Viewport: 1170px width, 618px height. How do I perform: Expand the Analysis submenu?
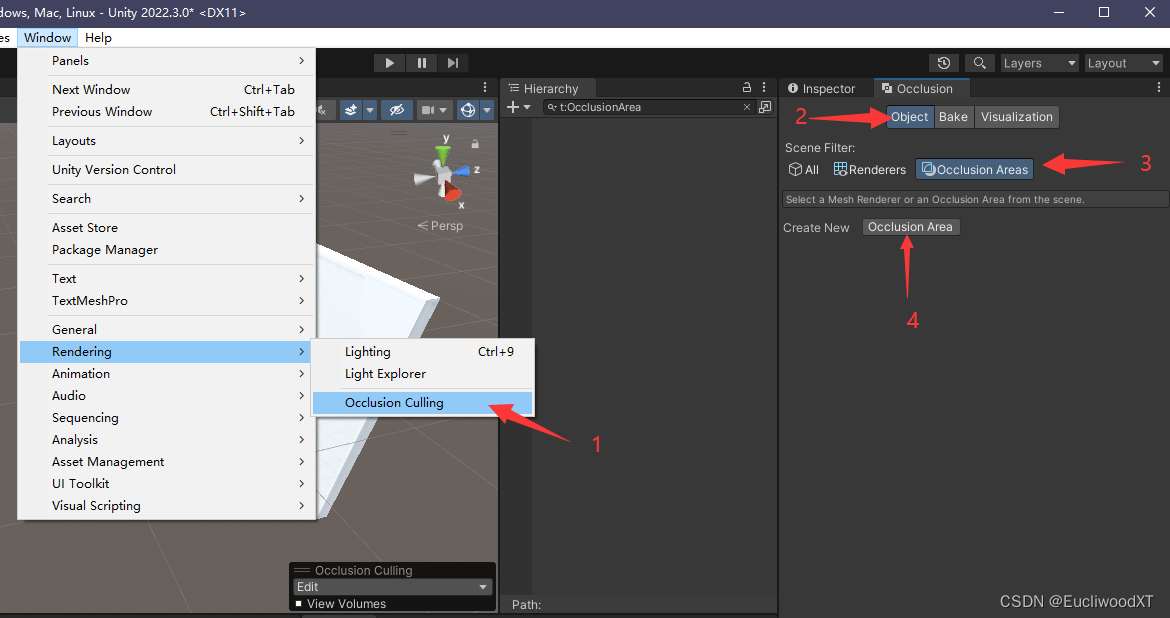168,440
